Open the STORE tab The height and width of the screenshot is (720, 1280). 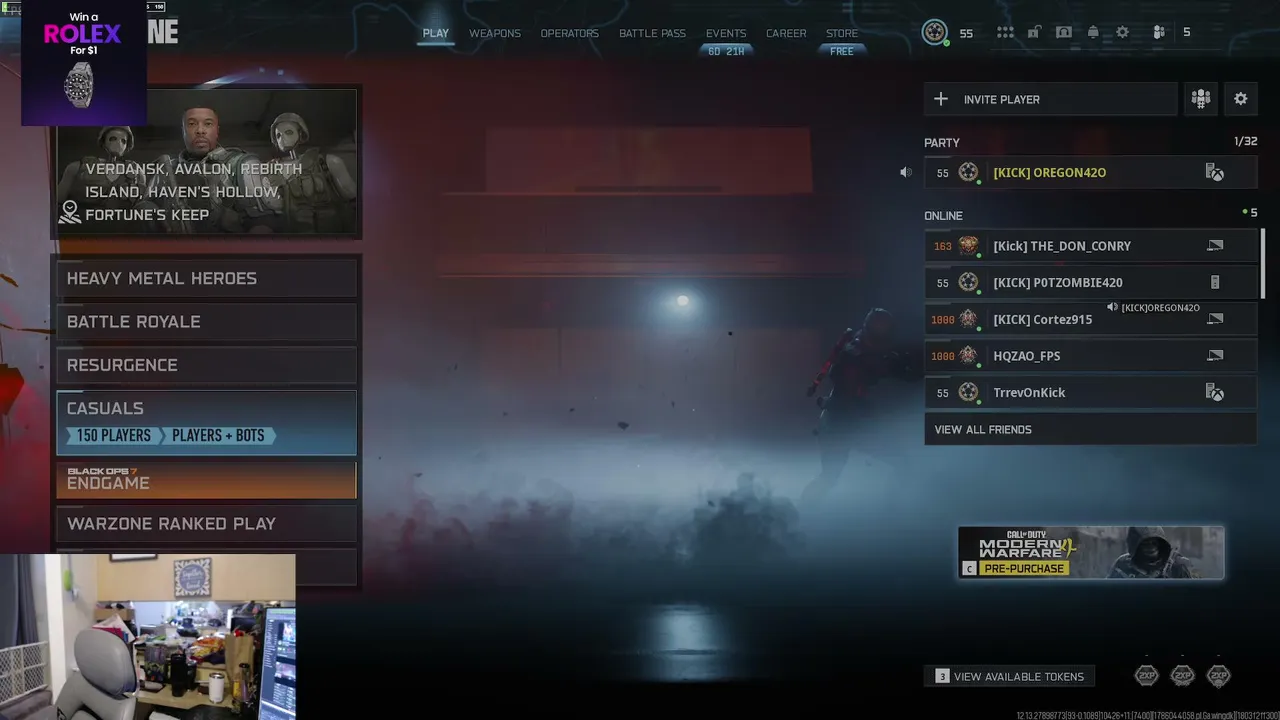coord(842,33)
